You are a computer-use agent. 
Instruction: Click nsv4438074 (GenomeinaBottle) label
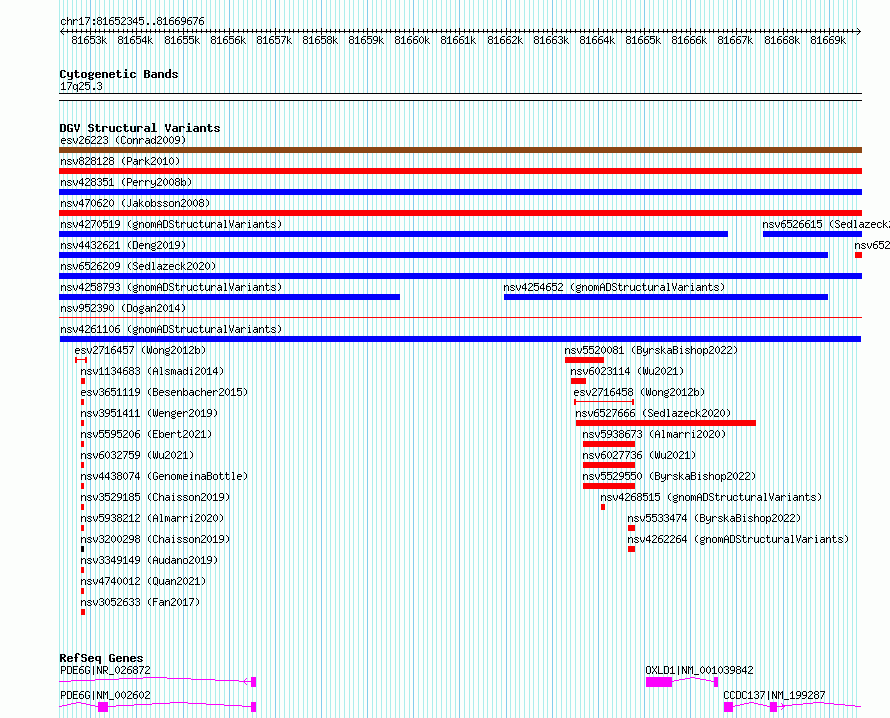tap(164, 476)
